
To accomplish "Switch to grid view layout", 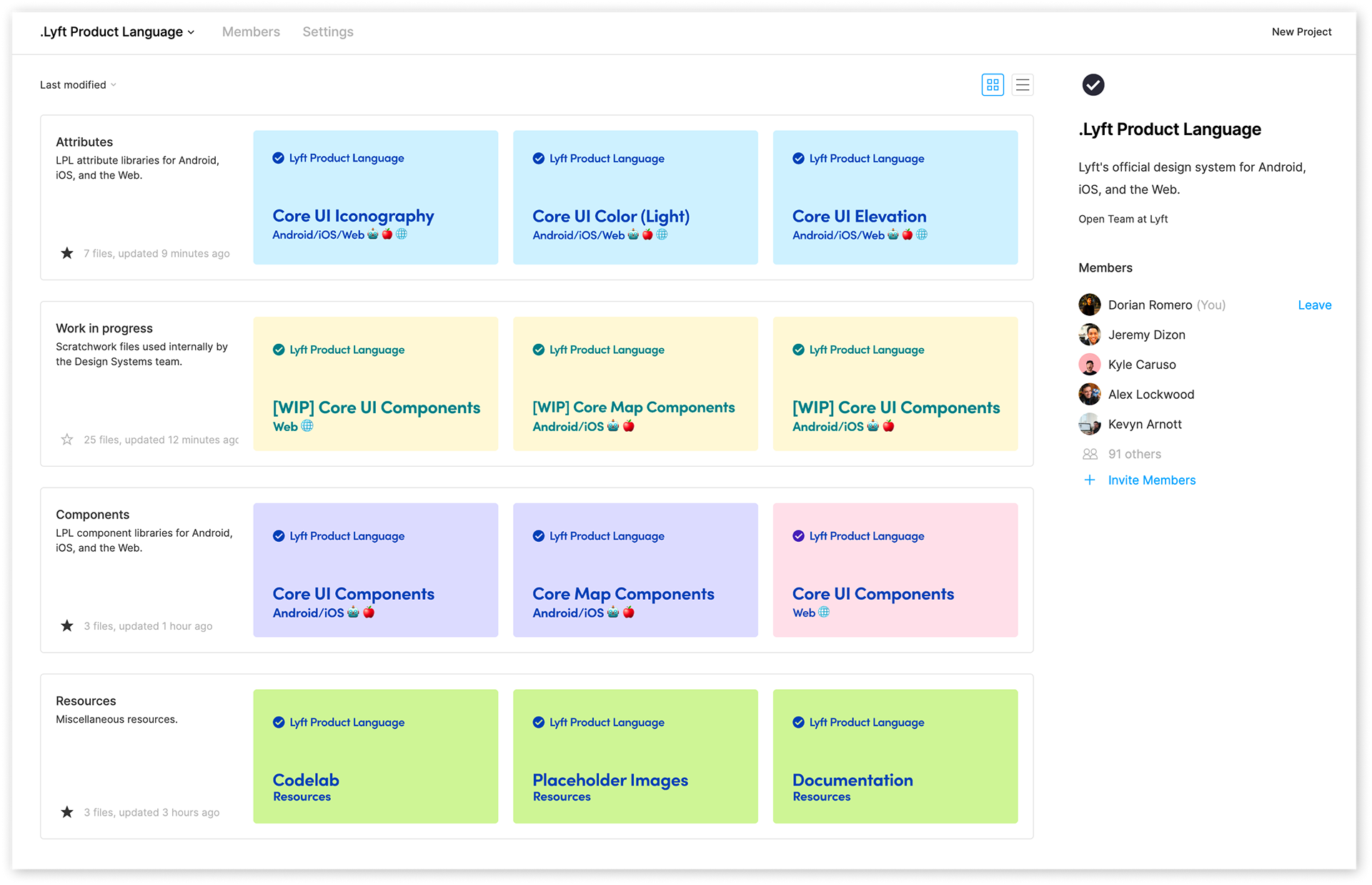I will (993, 85).
